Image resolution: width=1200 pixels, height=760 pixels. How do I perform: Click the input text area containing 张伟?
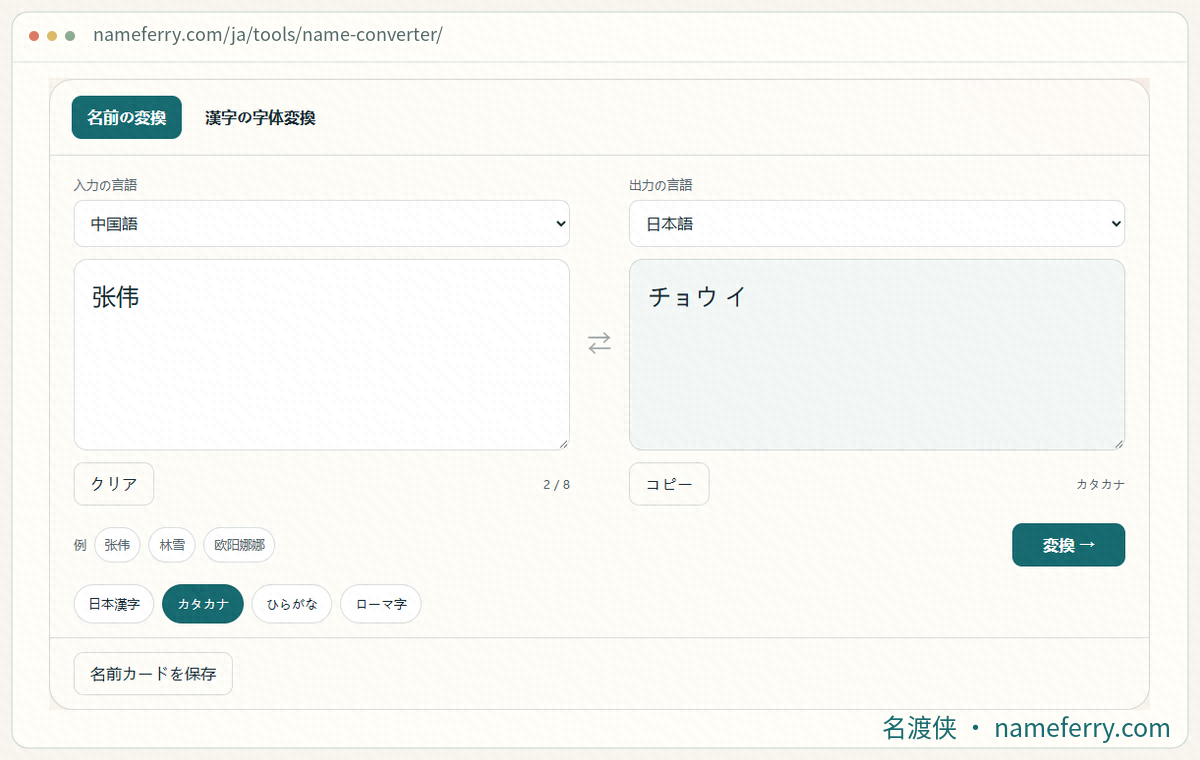coord(322,355)
